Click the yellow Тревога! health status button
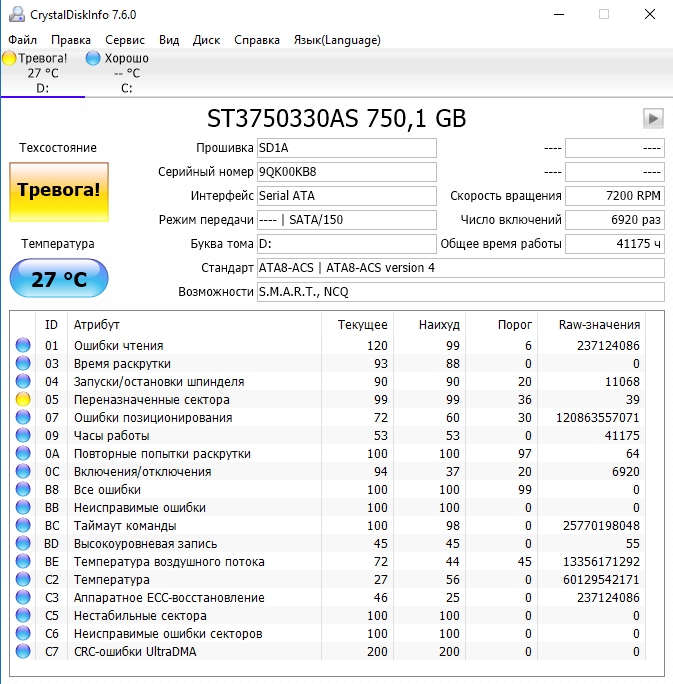673x684 pixels. 59,192
